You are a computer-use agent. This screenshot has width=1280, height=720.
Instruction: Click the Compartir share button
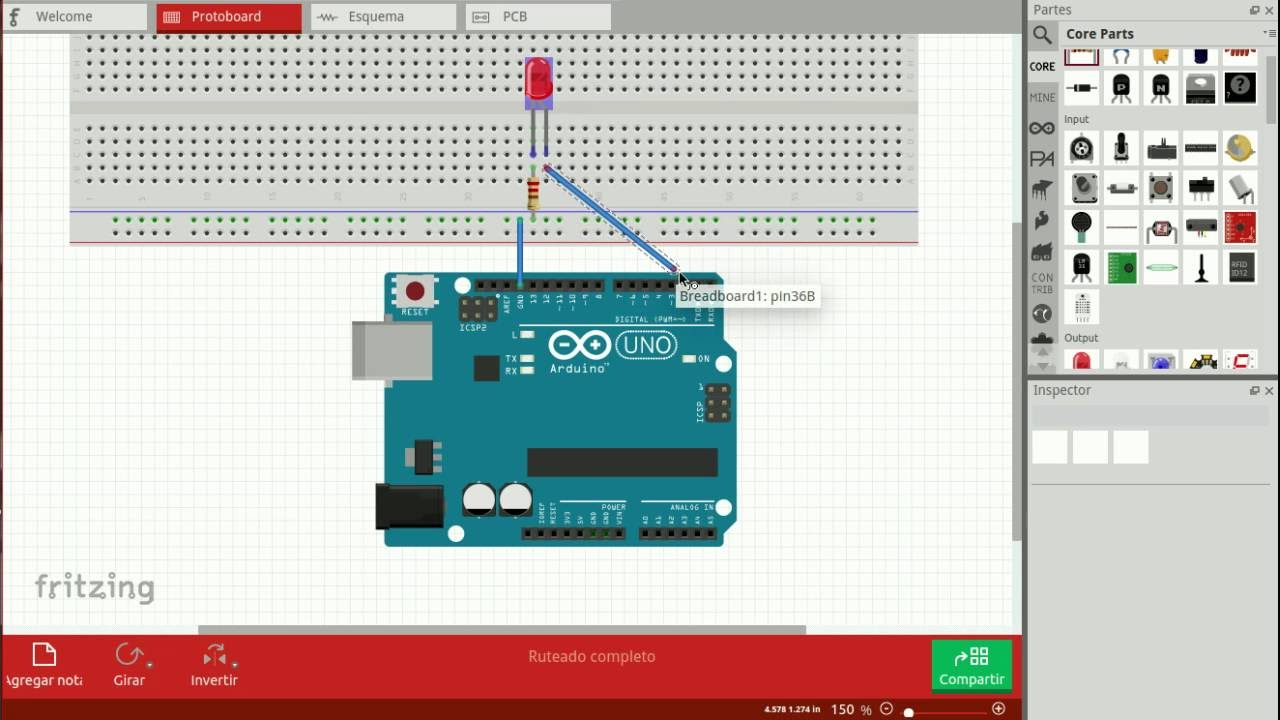(971, 666)
